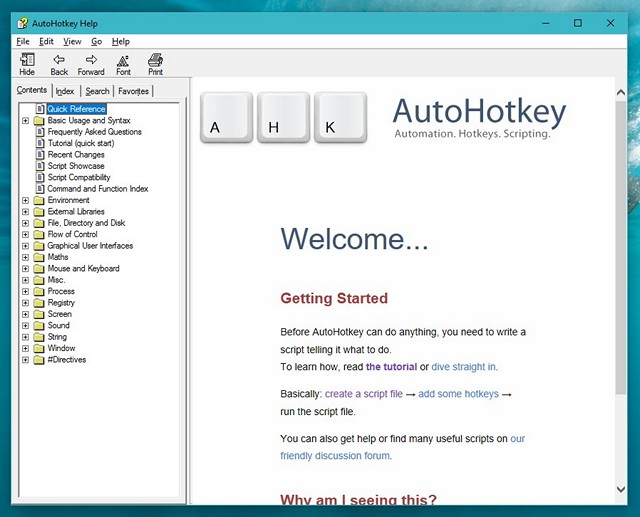Click the K key image

tap(340, 118)
